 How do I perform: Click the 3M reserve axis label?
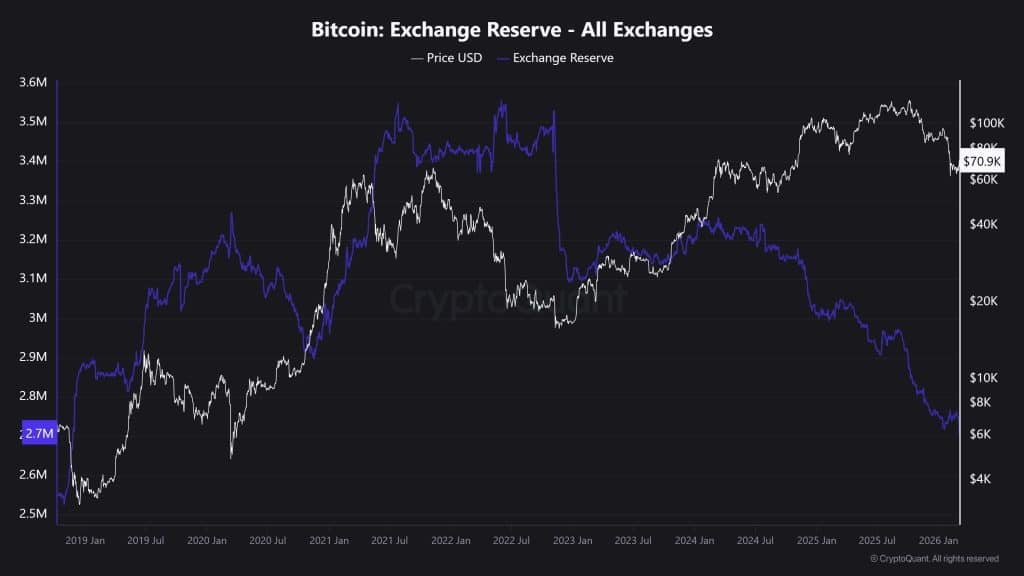pos(37,317)
